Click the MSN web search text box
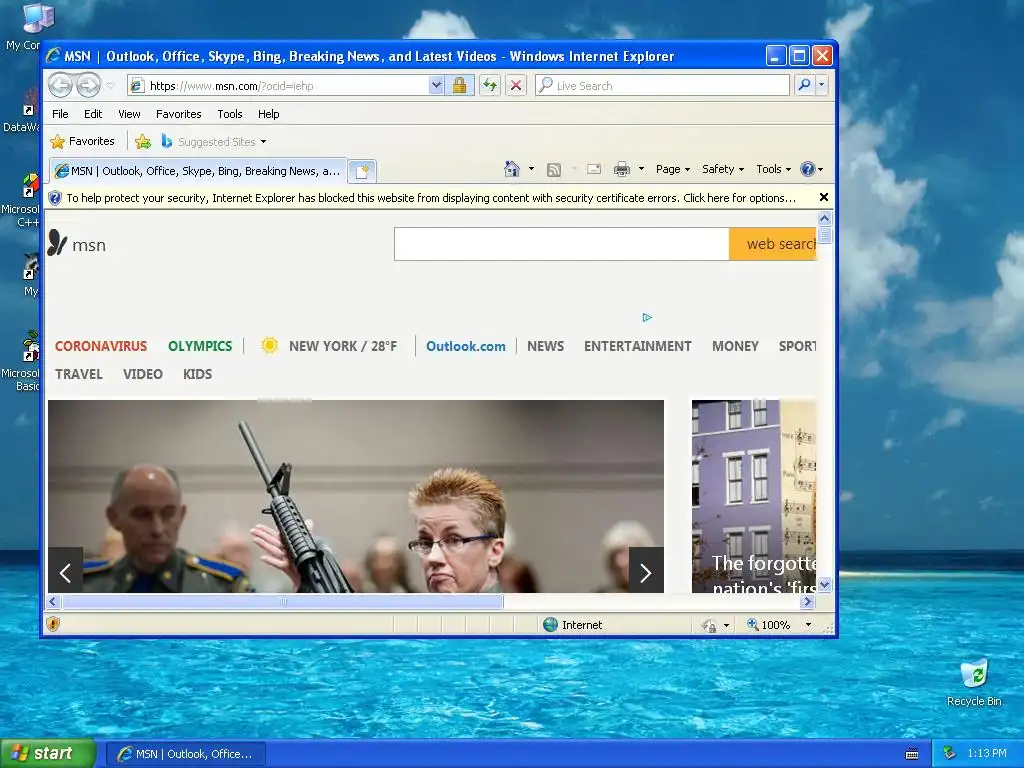Screen dimensions: 1024x768 pos(562,244)
